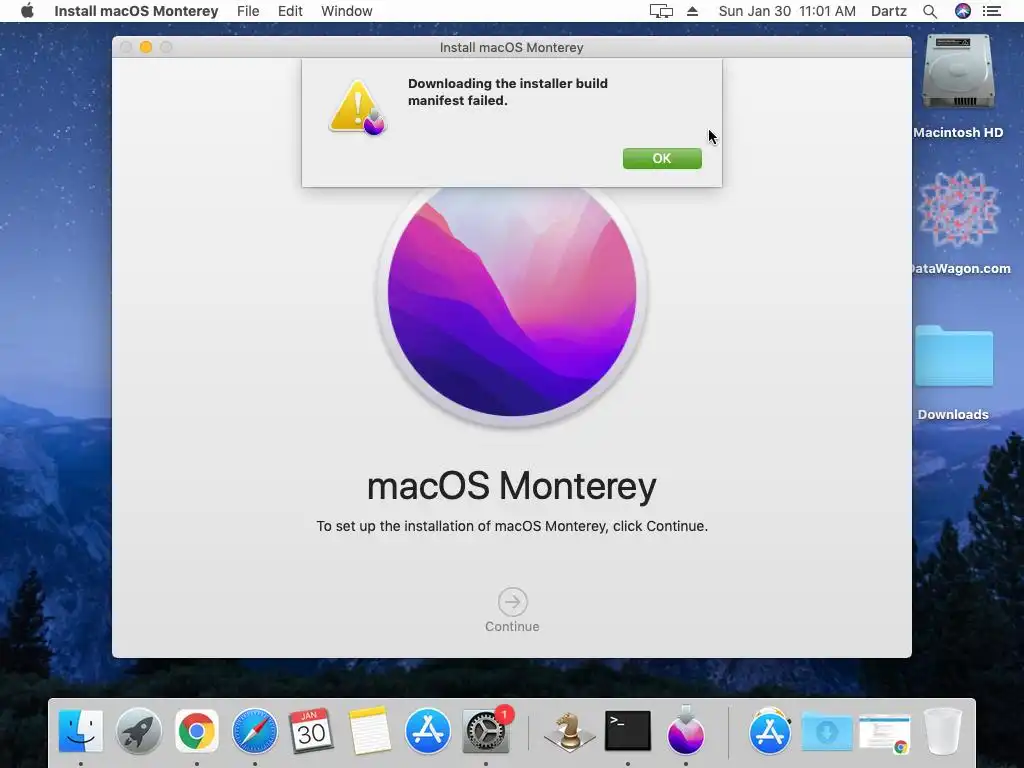Click the macOS Monterey logo image
This screenshot has width=1024, height=768.
(x=512, y=300)
